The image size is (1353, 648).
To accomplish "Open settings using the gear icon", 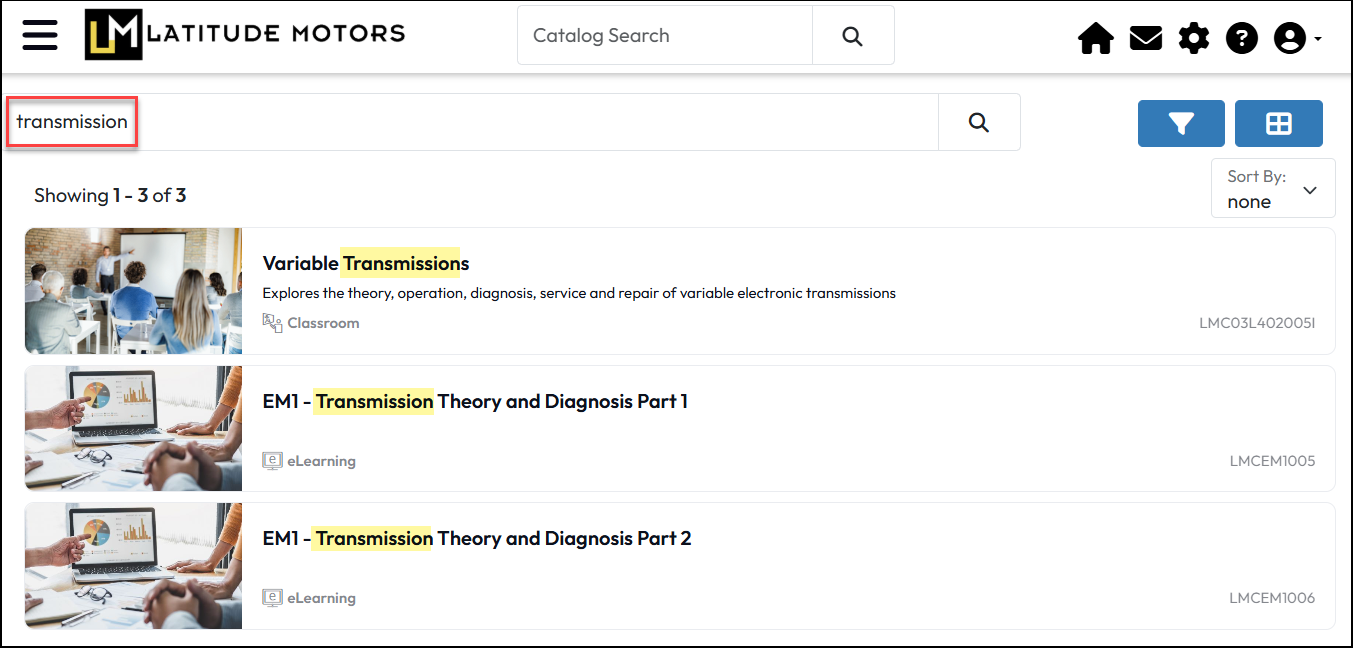I will click(x=1193, y=39).
